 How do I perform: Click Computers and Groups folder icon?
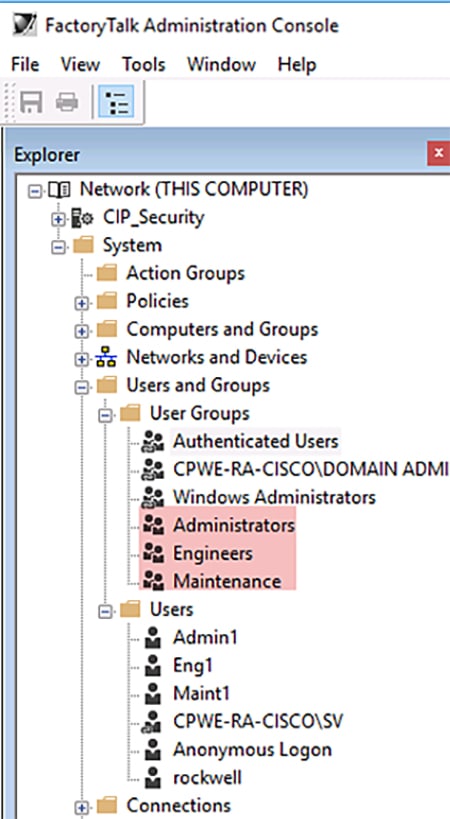click(x=107, y=329)
